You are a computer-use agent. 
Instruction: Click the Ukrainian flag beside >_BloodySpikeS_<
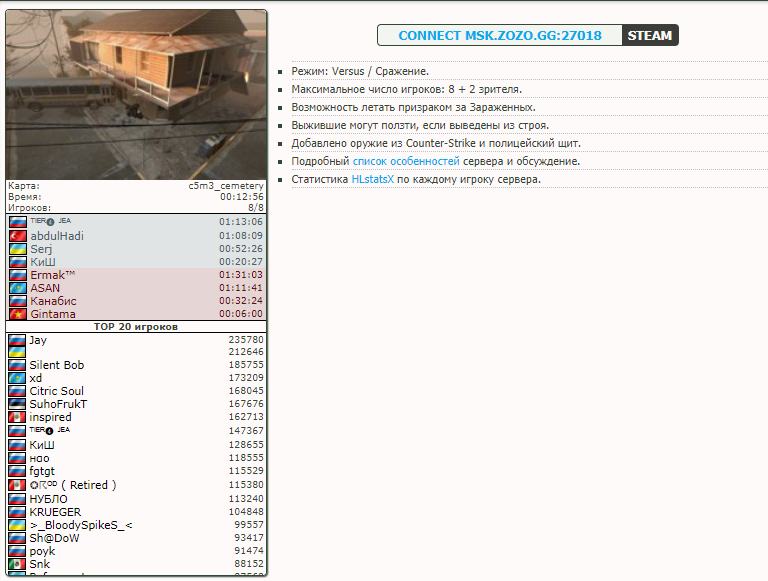coord(17,525)
